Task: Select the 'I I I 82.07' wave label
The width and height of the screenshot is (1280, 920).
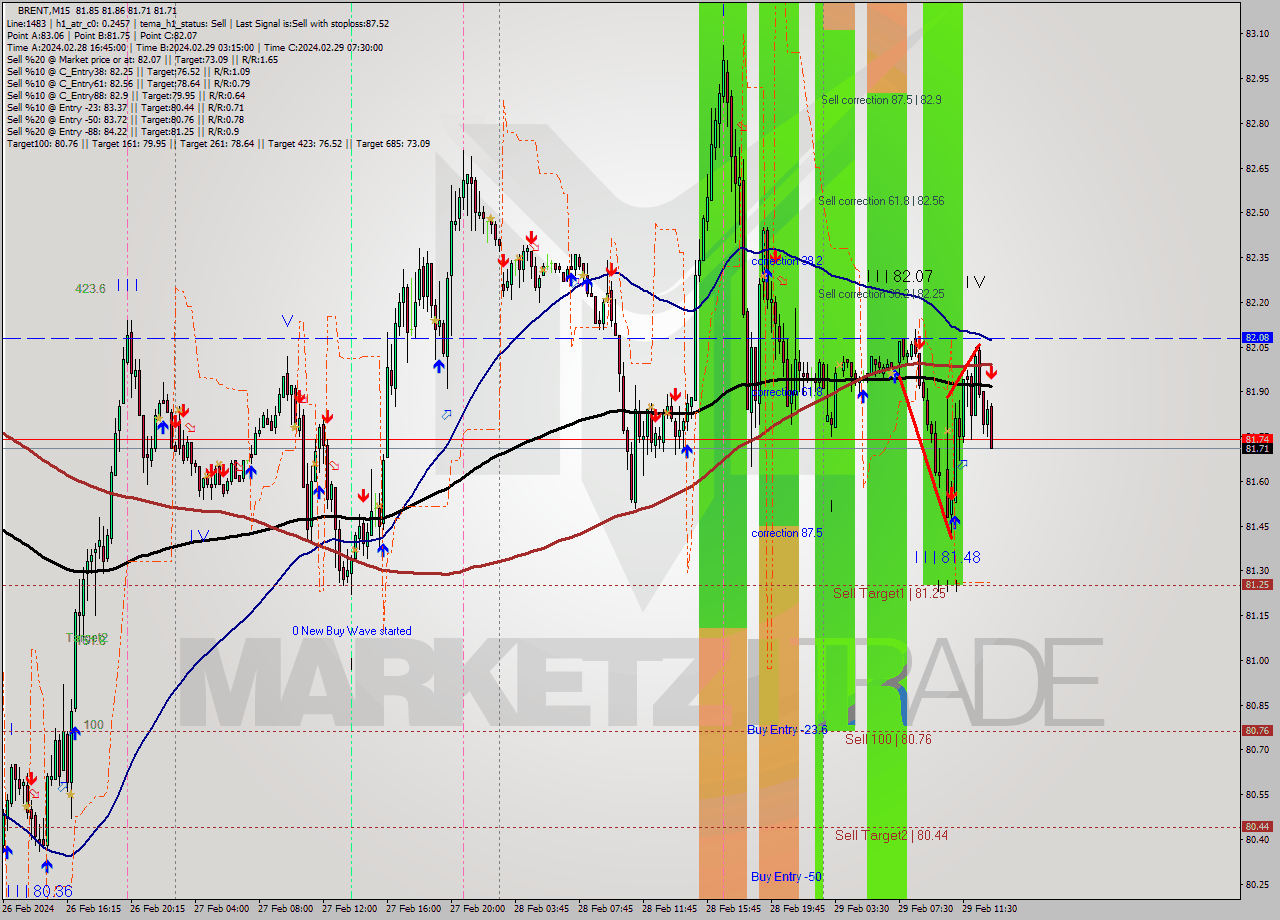Action: (x=899, y=276)
